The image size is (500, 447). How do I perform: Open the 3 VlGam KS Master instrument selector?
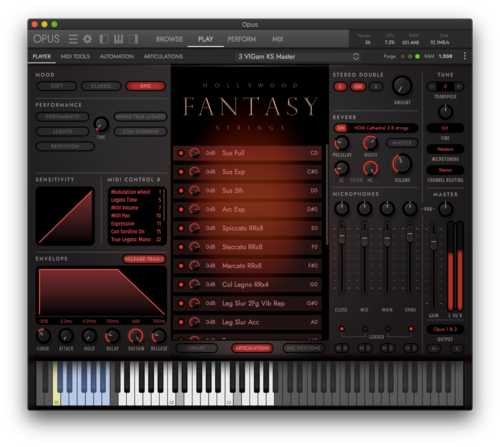298,56
